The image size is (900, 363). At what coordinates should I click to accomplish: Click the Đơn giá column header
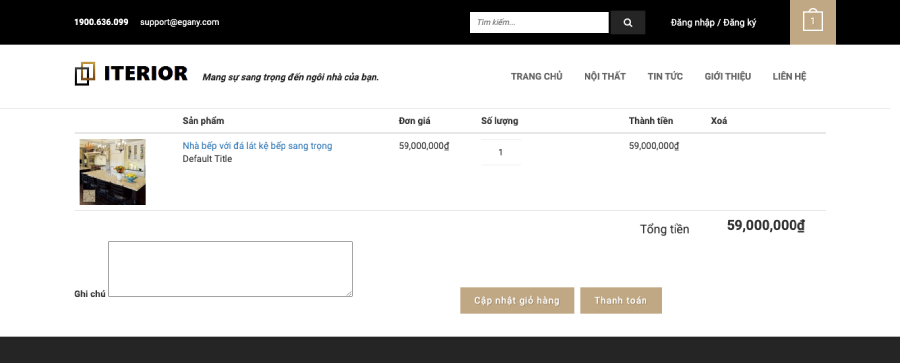[x=414, y=121]
